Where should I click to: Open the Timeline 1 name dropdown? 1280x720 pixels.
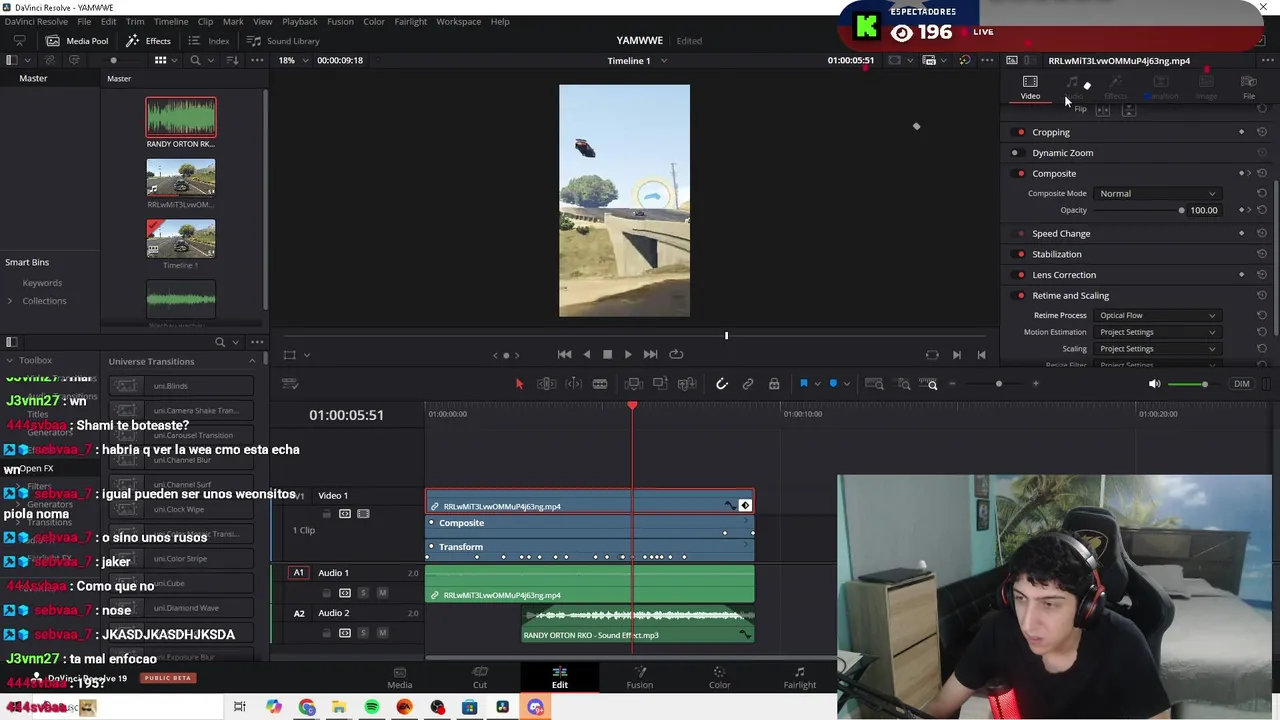click(x=664, y=61)
